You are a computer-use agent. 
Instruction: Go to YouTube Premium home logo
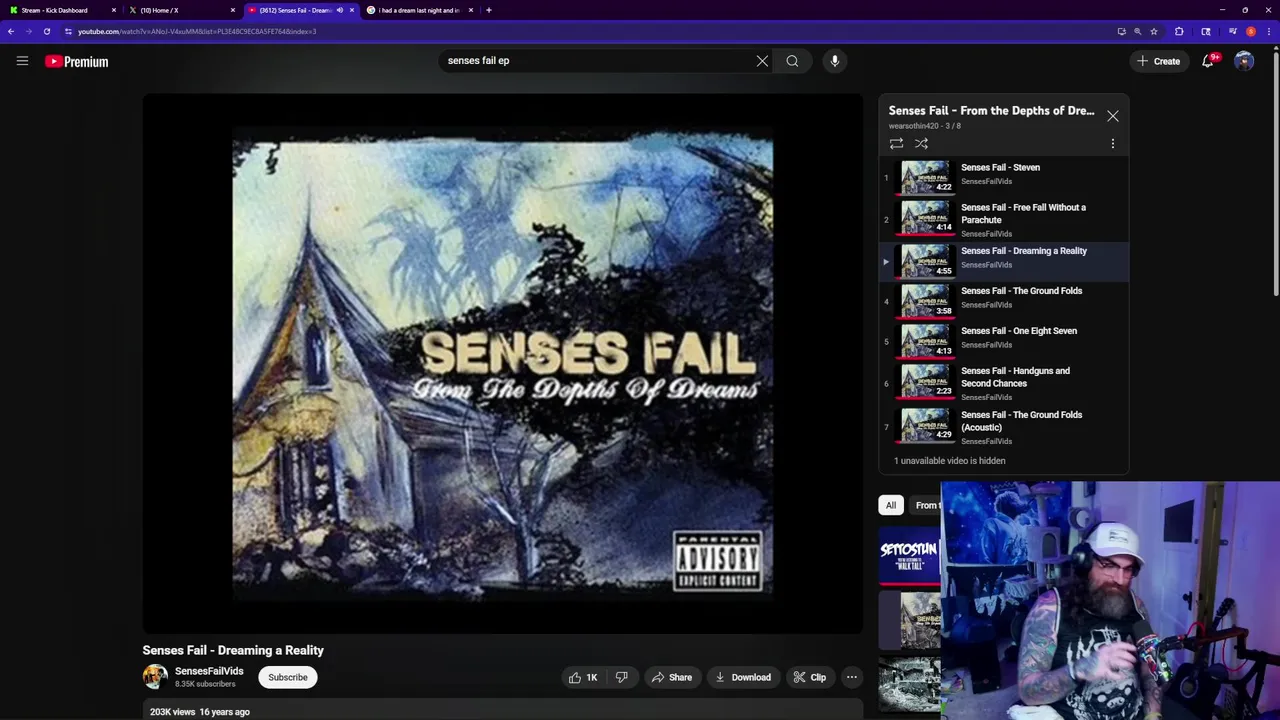[x=76, y=61]
